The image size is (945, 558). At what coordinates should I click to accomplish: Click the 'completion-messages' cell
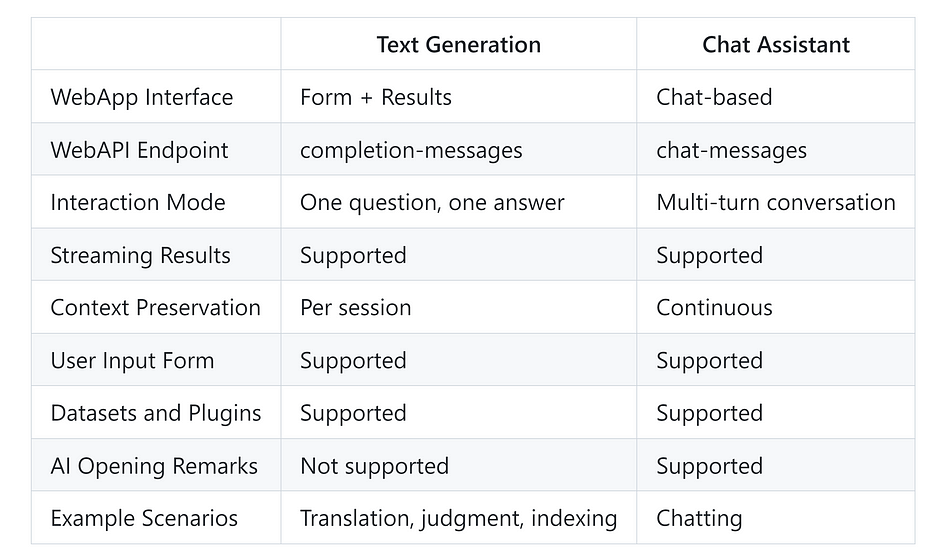(411, 150)
